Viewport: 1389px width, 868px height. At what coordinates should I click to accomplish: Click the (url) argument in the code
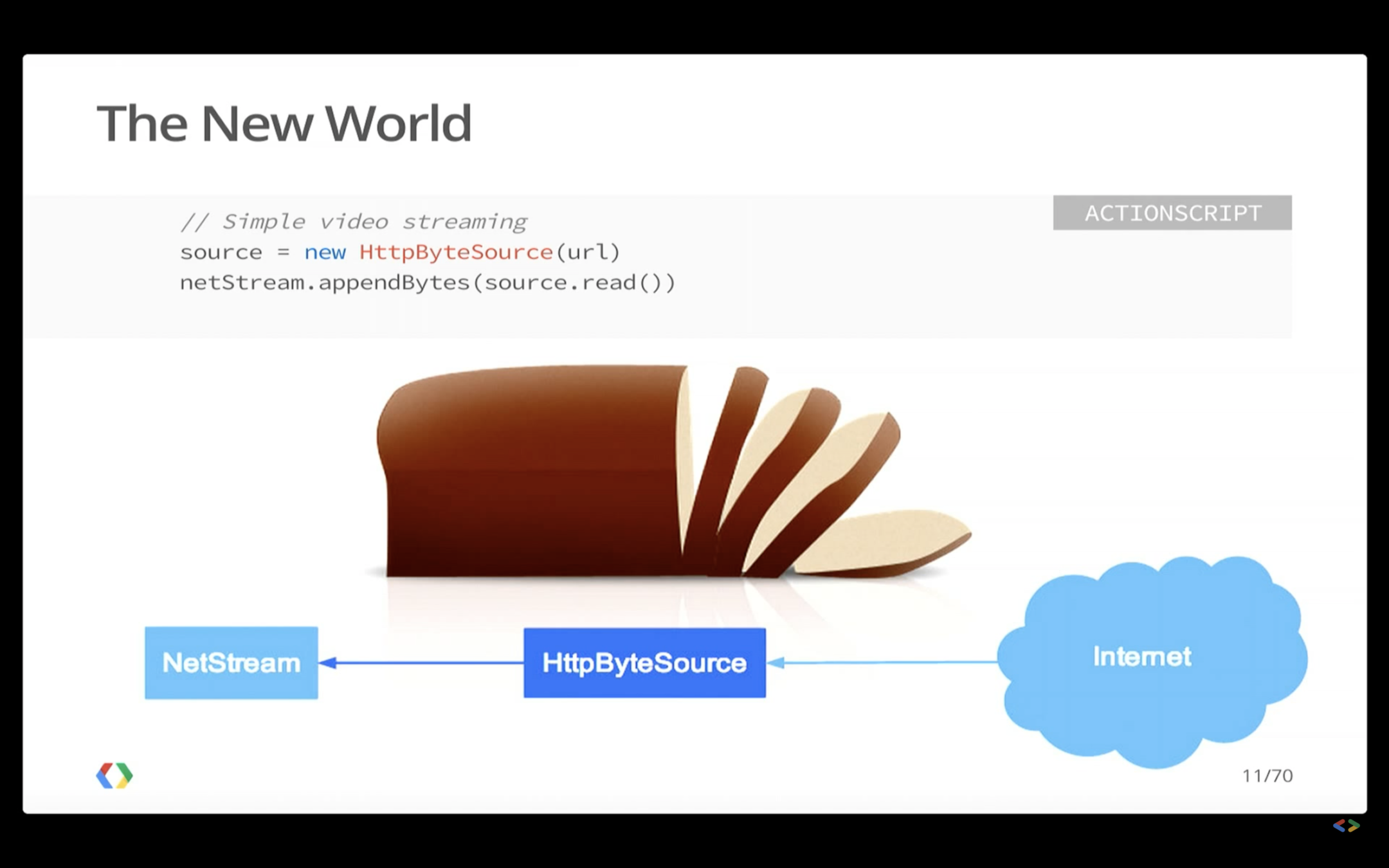(587, 252)
